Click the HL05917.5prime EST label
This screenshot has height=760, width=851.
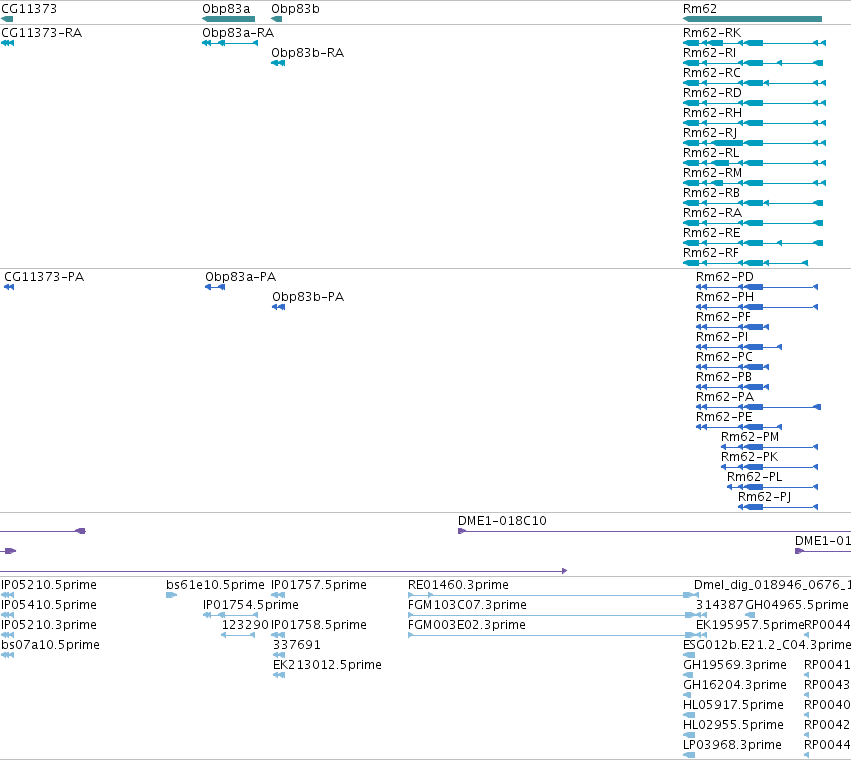733,706
